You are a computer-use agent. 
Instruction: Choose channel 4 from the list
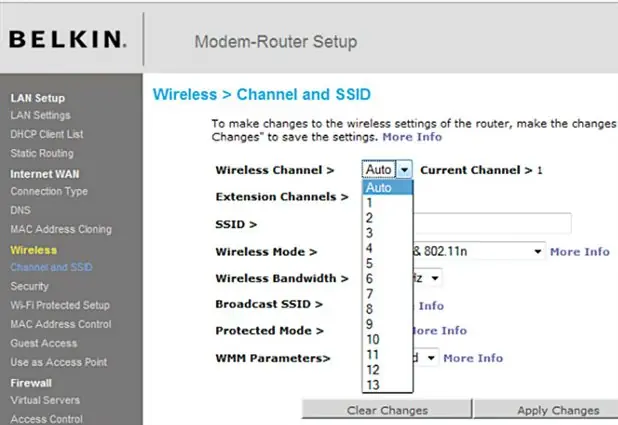pos(387,248)
